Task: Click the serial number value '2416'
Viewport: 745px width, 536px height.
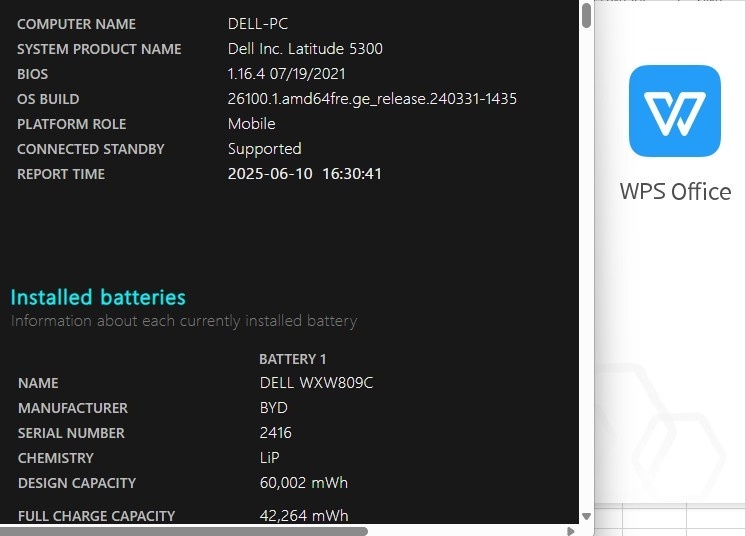Action: (276, 433)
